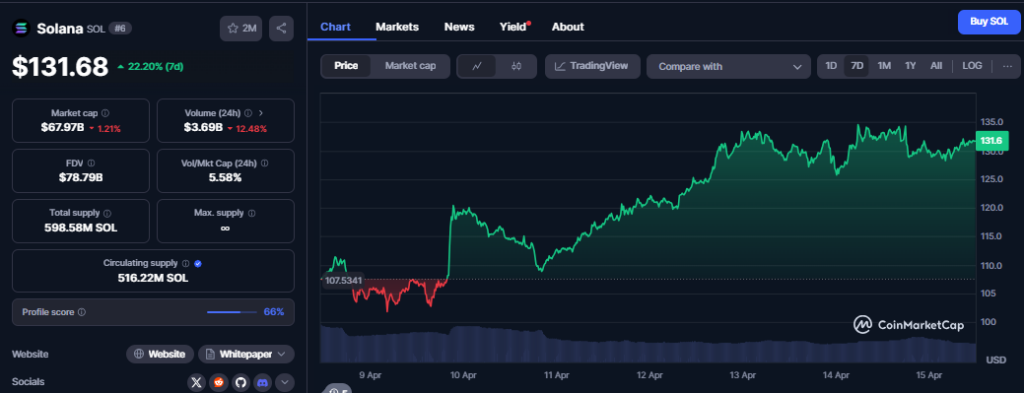Click the 12.48% volume change
The width and height of the screenshot is (1024, 393).
[248, 128]
